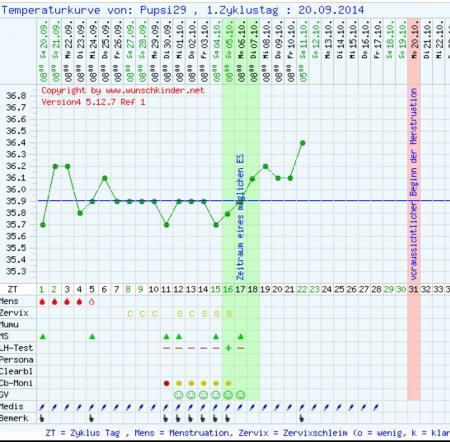
Task: Click the 'Mens' row label
Action: coord(9,301)
